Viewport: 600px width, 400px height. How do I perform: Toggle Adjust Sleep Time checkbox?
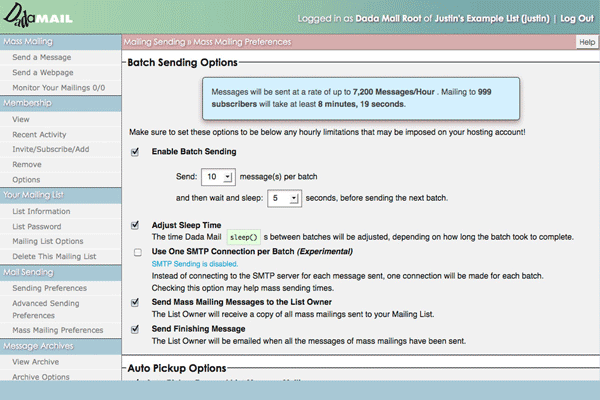pos(135,225)
